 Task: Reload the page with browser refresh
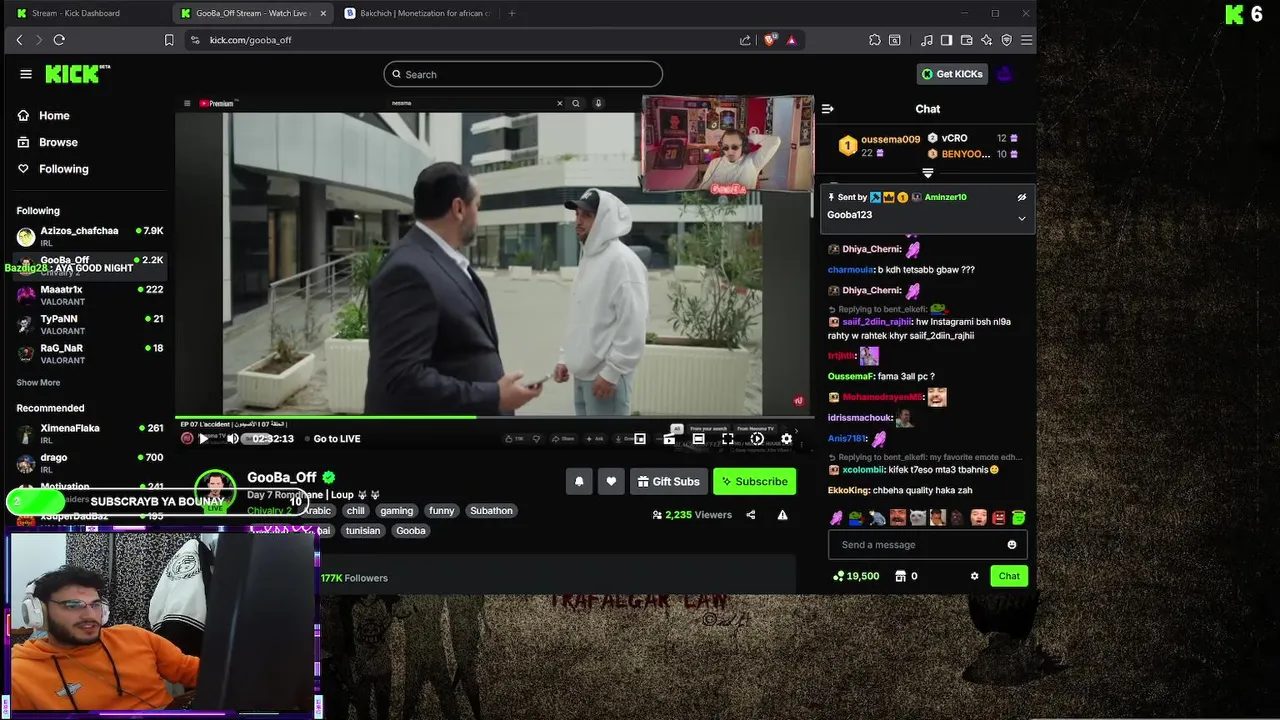[x=59, y=40]
